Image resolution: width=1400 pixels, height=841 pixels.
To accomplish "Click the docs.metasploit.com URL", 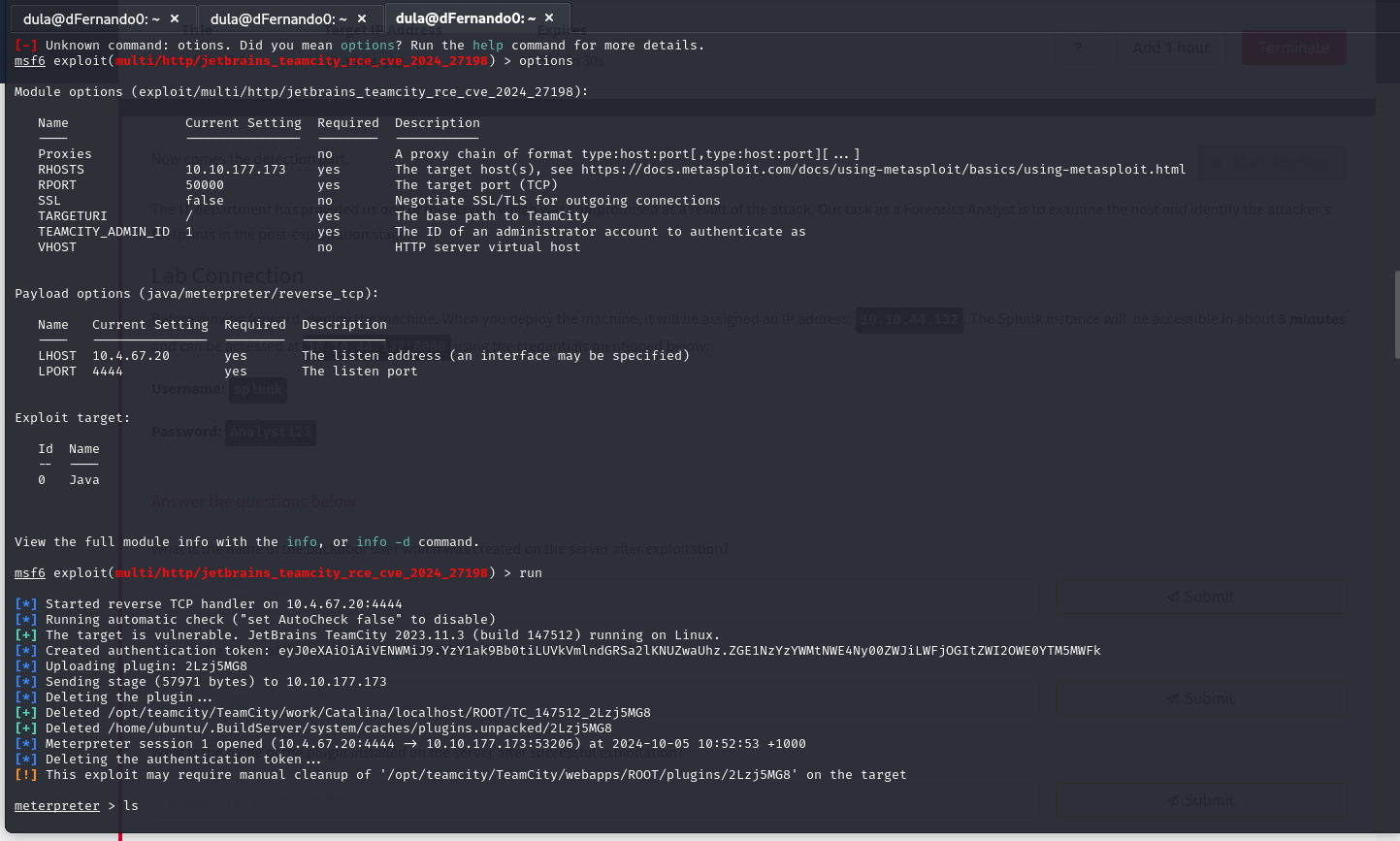I will tap(884, 170).
